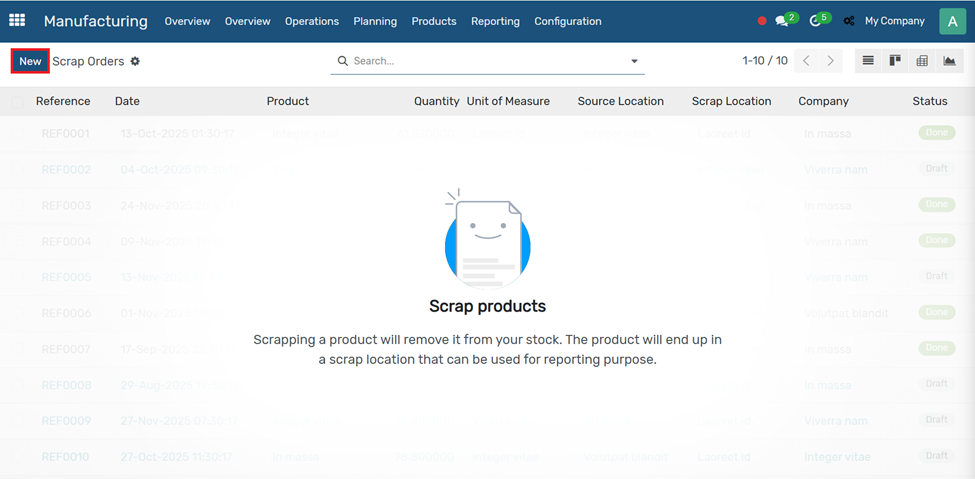
Task: Open the activities clock icon with badge 5
Action: 815,21
